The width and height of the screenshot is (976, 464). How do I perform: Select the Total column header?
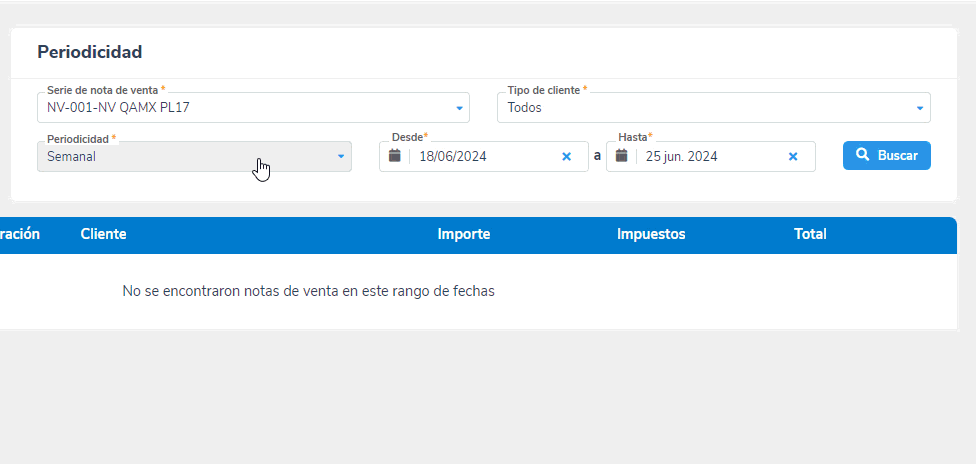(x=810, y=234)
